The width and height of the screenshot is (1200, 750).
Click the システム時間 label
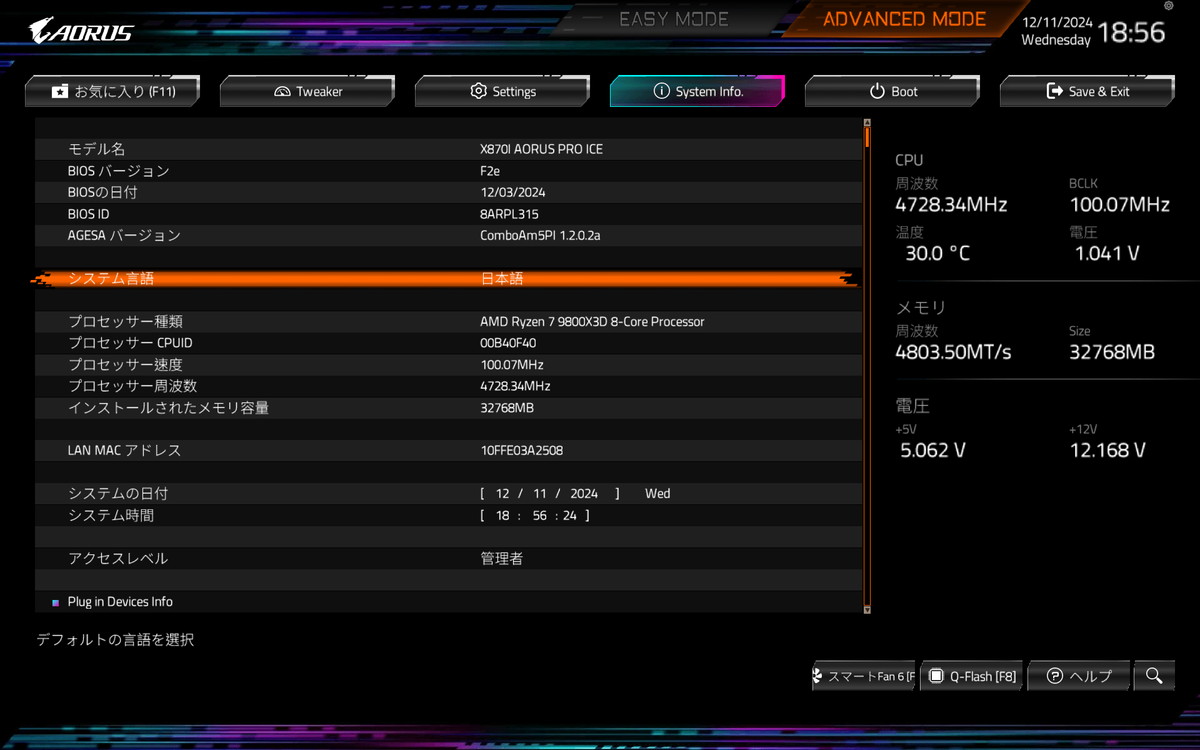coord(111,516)
